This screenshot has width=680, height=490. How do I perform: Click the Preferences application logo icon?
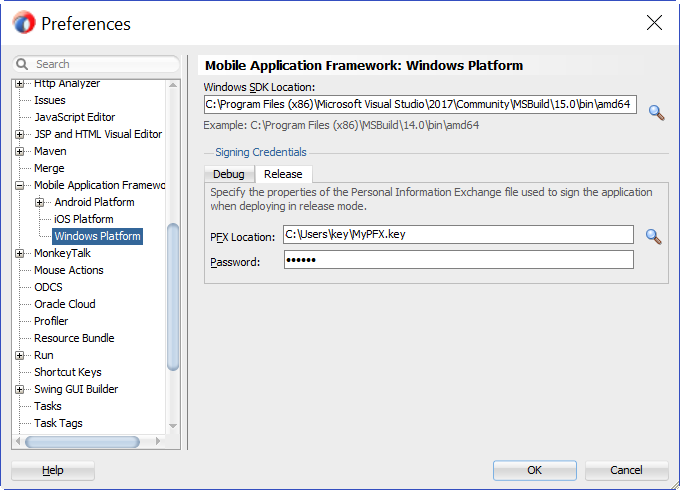pos(24,23)
